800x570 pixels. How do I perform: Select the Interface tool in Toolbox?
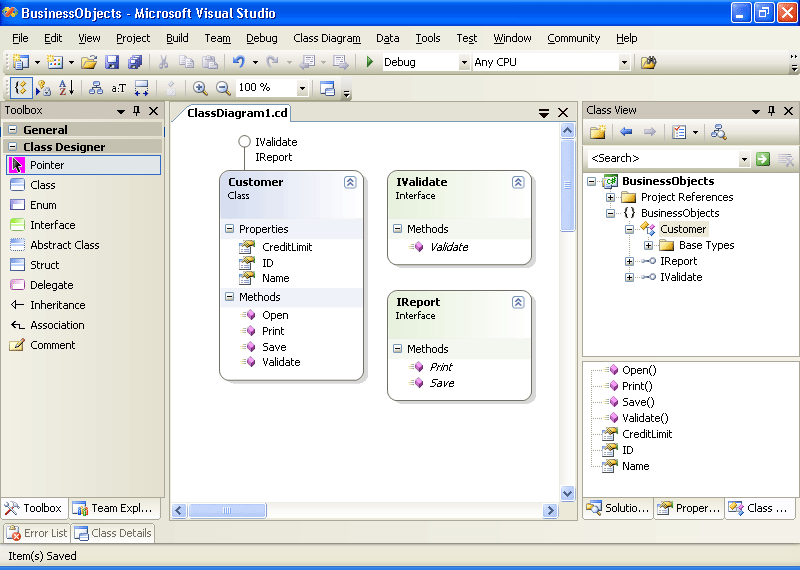[52, 225]
